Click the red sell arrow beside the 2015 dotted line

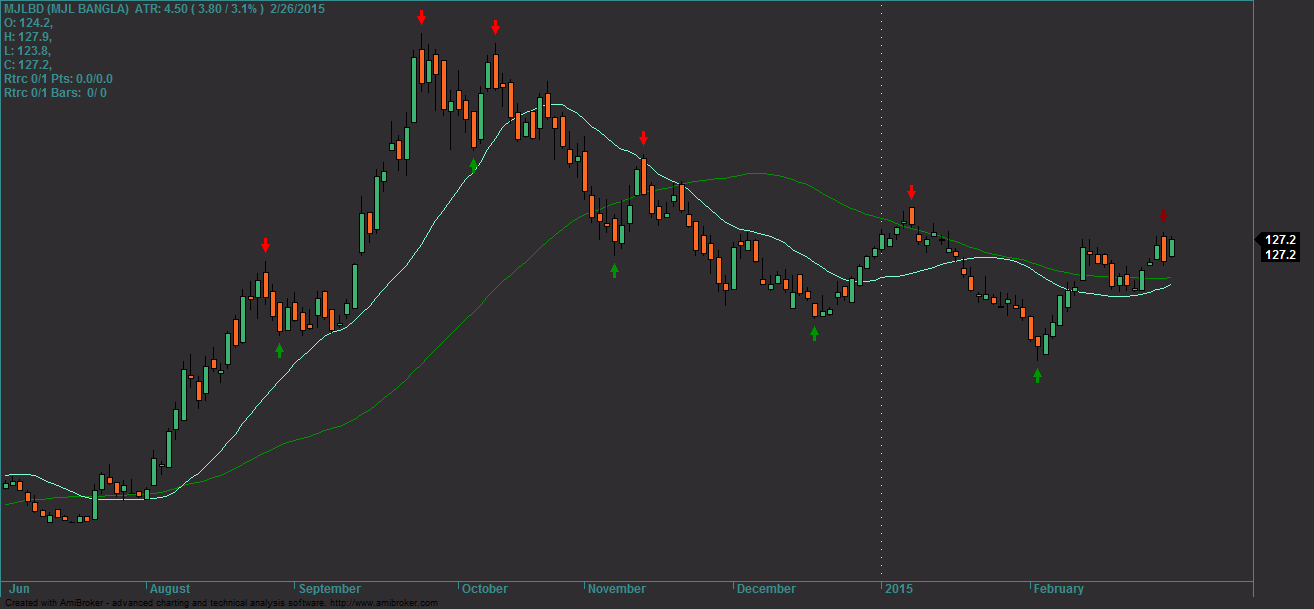point(911,190)
